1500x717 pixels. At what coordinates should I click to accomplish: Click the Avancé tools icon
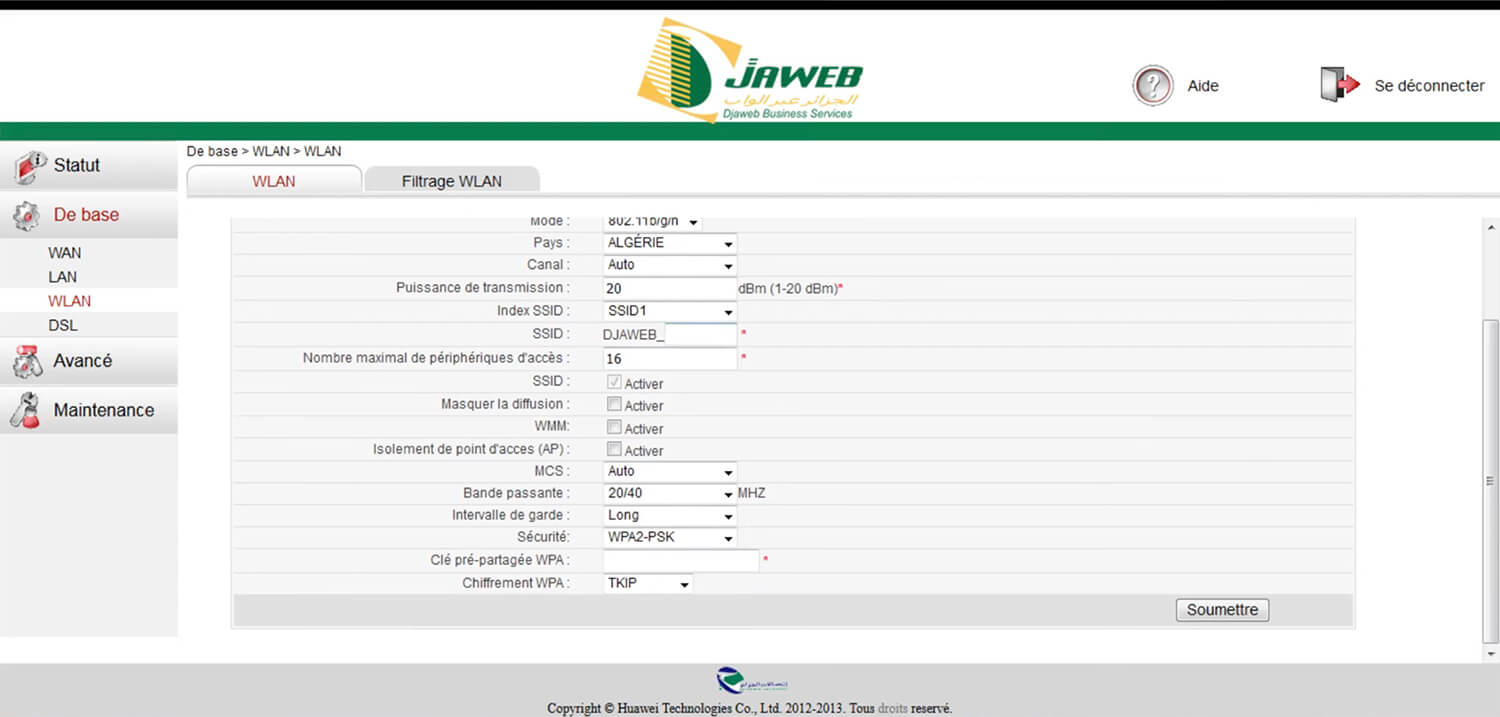(27, 362)
